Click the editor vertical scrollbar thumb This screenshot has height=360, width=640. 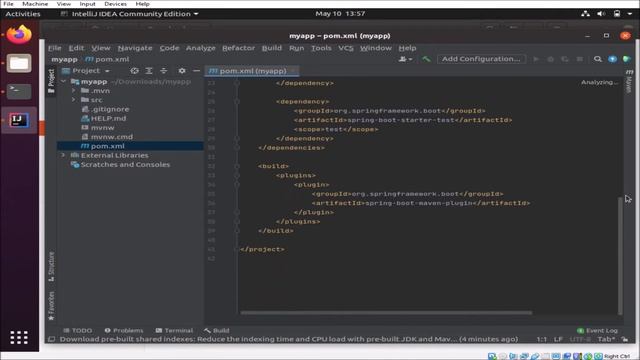pos(620,255)
